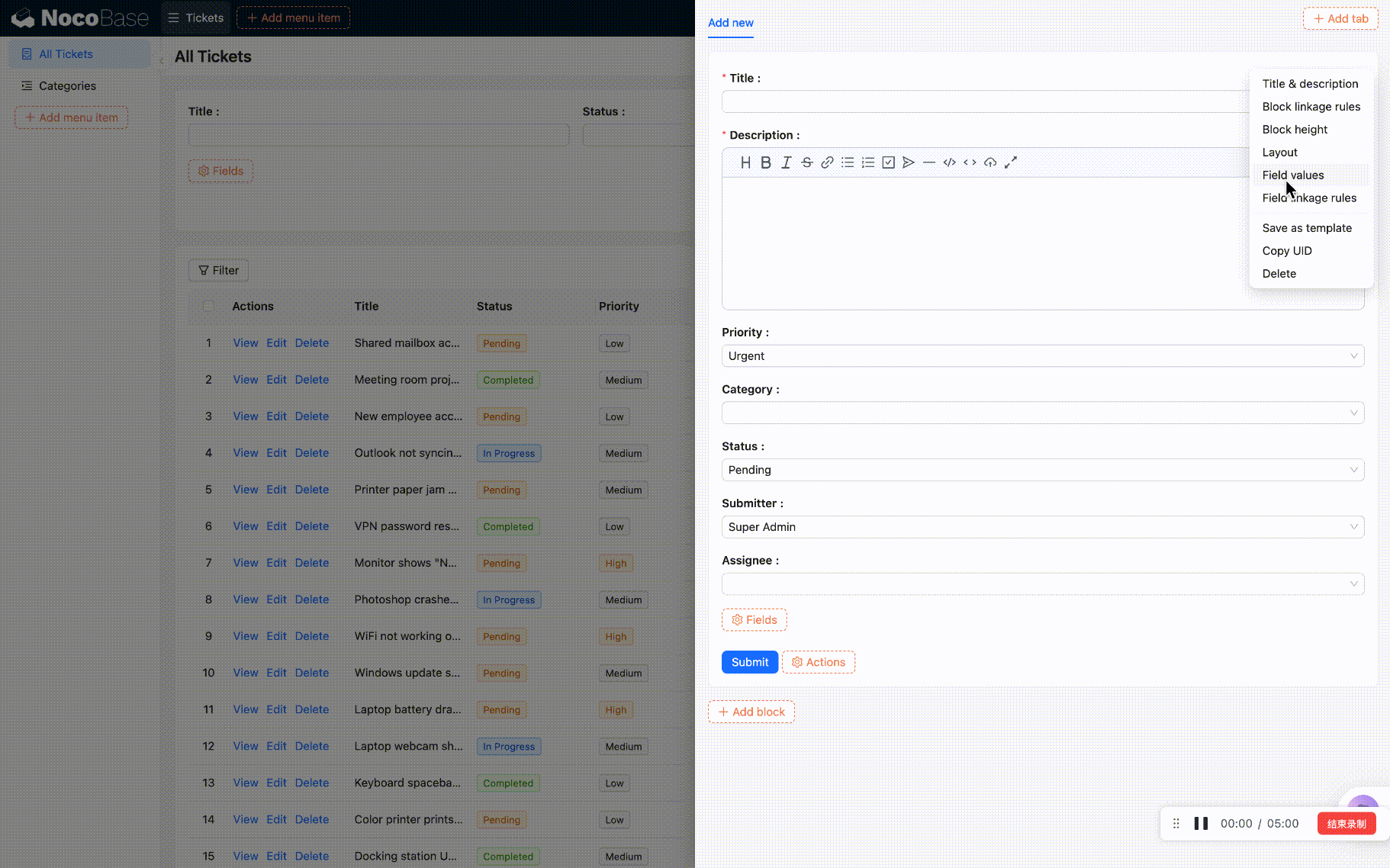
Task: Pause the screen recording
Action: [1201, 824]
